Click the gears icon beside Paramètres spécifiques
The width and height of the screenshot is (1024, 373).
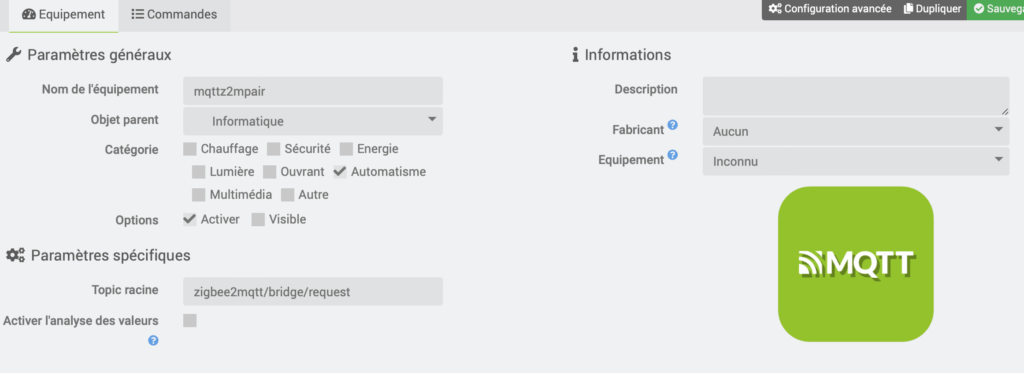click(15, 255)
